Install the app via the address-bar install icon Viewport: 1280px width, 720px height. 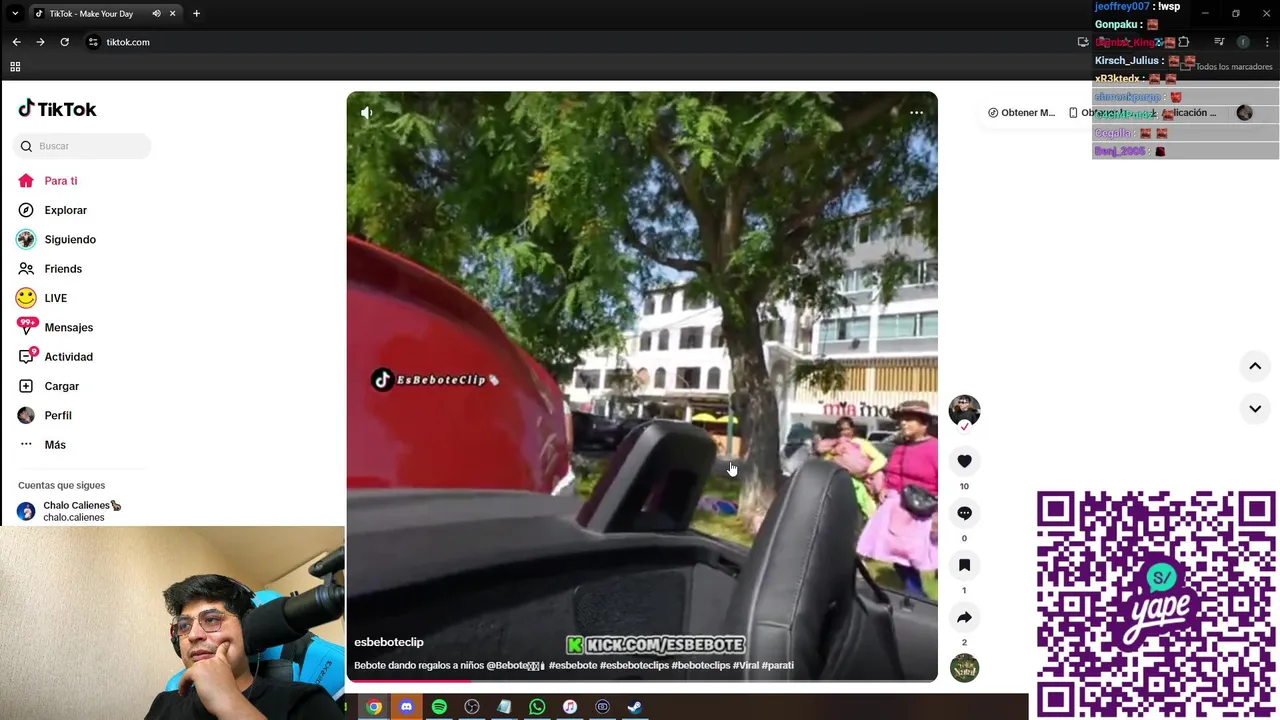pyautogui.click(x=1082, y=42)
